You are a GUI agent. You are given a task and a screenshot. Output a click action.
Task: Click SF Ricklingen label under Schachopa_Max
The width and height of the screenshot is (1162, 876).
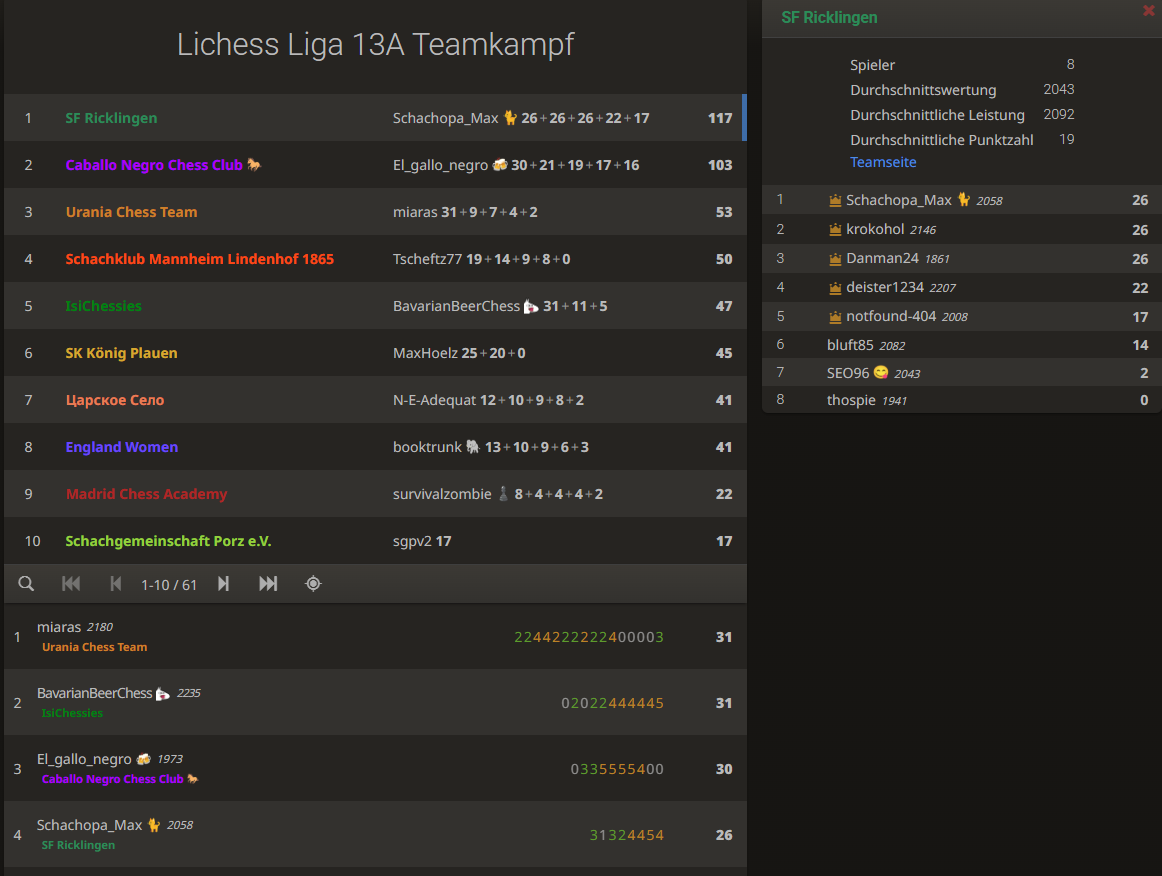pyautogui.click(x=78, y=845)
